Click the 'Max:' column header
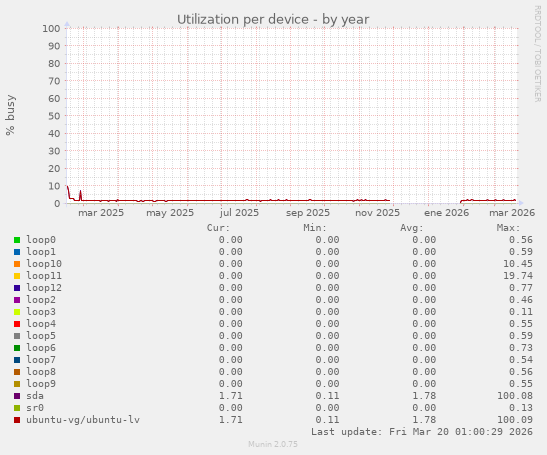 (x=508, y=228)
